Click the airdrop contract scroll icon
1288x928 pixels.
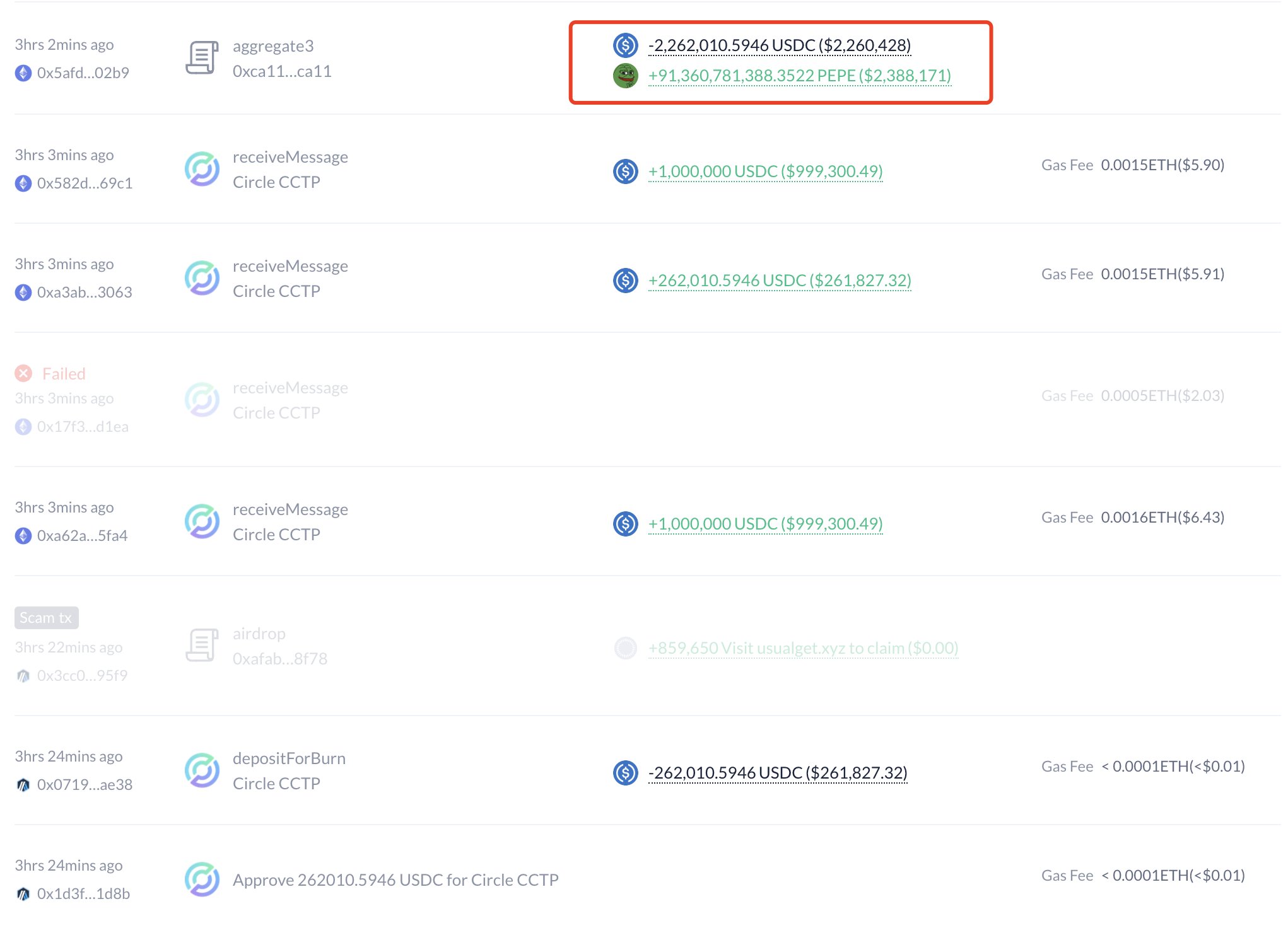pos(202,646)
